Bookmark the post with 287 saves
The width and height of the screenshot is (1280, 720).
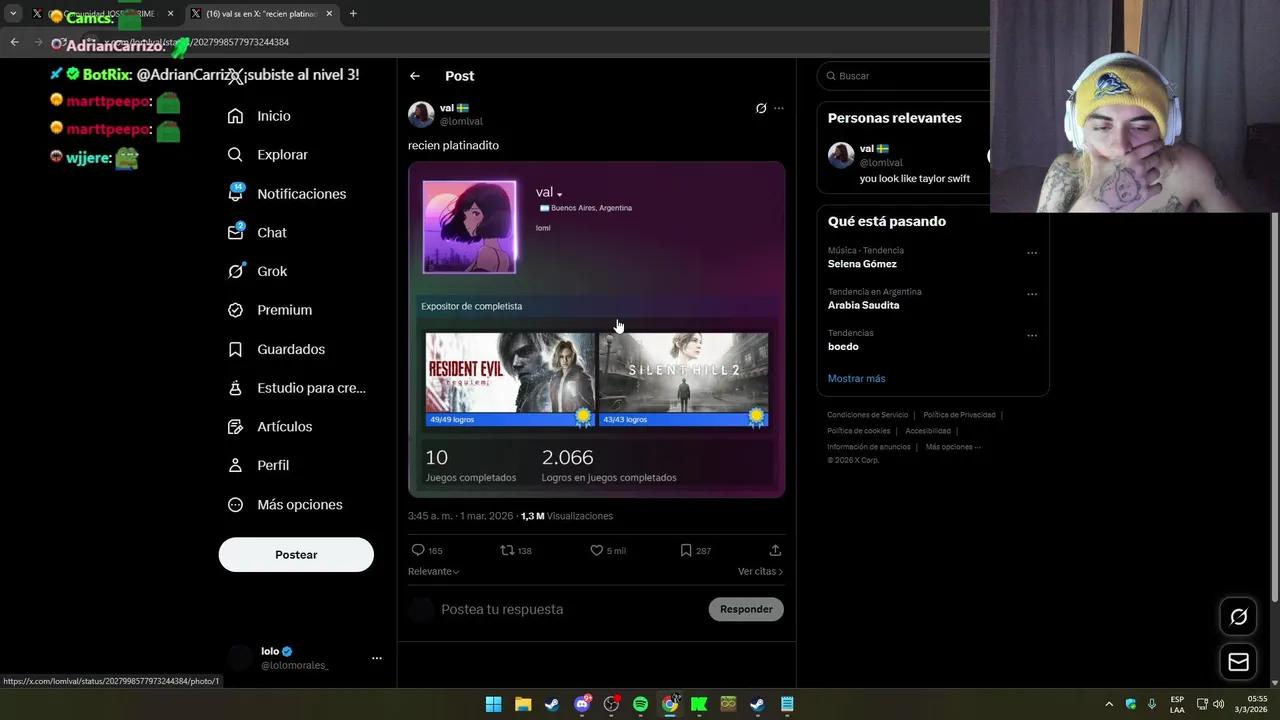pos(686,550)
